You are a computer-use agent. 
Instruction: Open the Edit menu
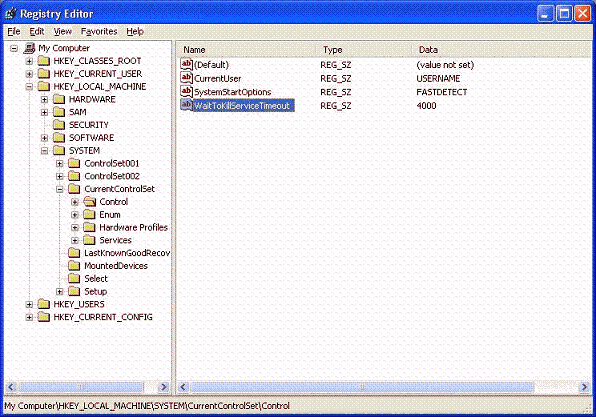point(37,32)
